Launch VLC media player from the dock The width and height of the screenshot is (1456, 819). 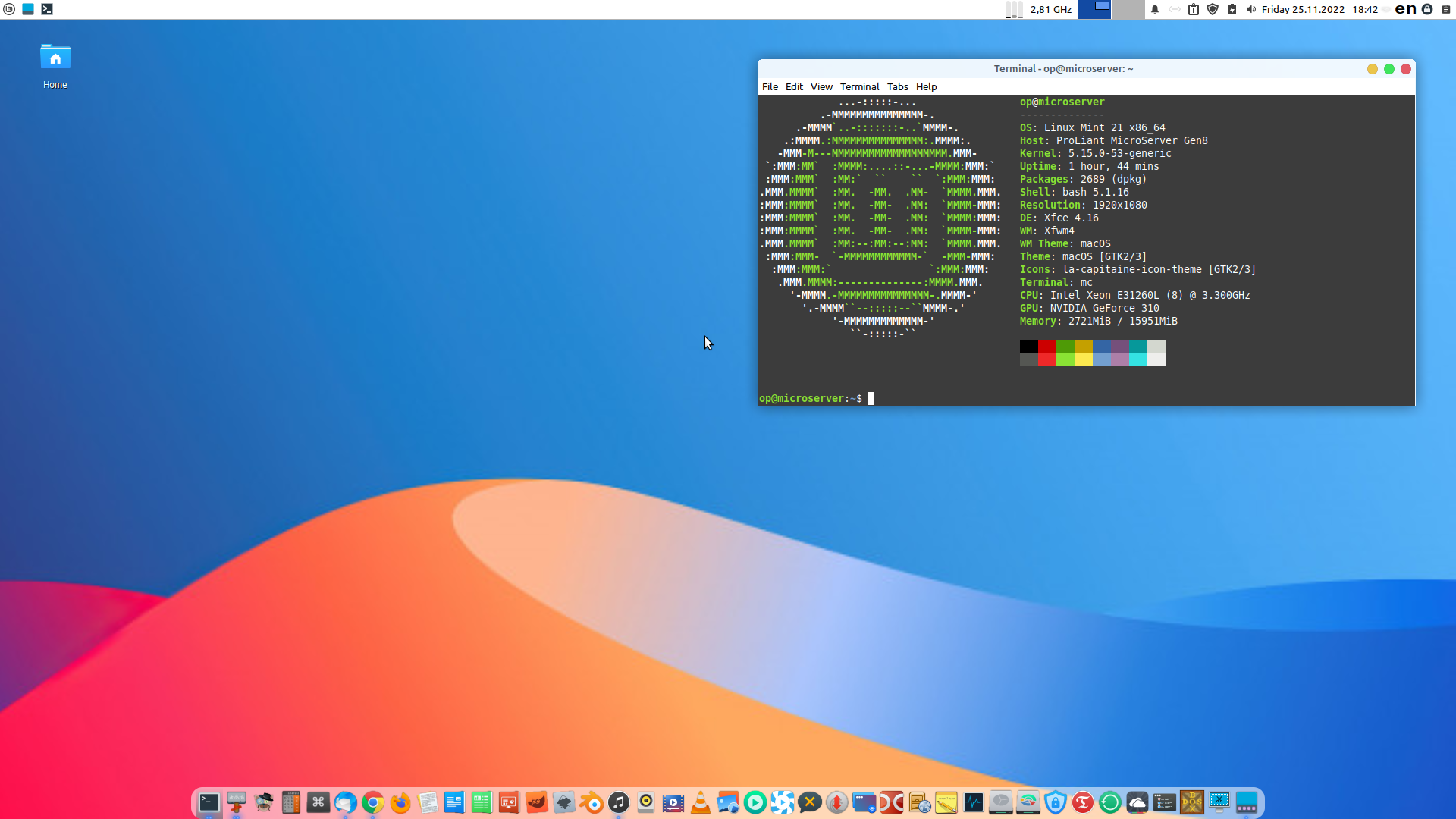[701, 802]
